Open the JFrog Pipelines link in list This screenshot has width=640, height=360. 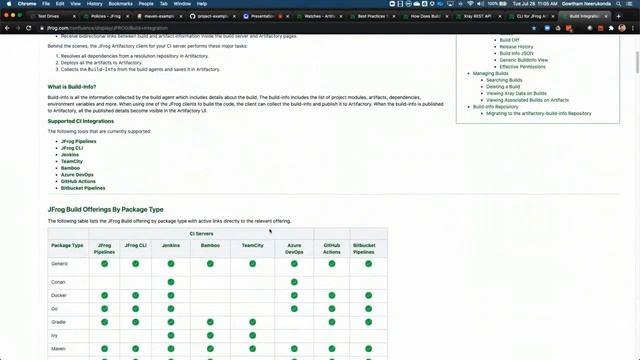[x=79, y=141]
